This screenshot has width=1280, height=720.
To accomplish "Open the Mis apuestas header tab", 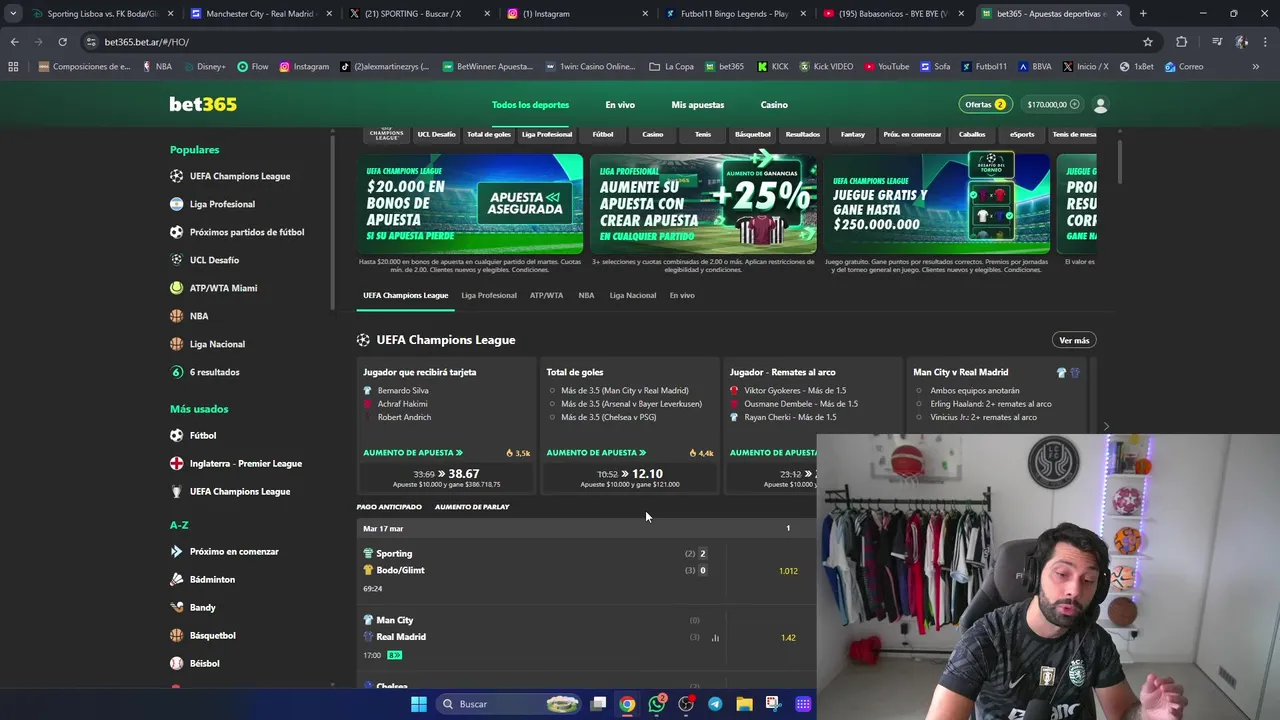I will [x=698, y=104].
